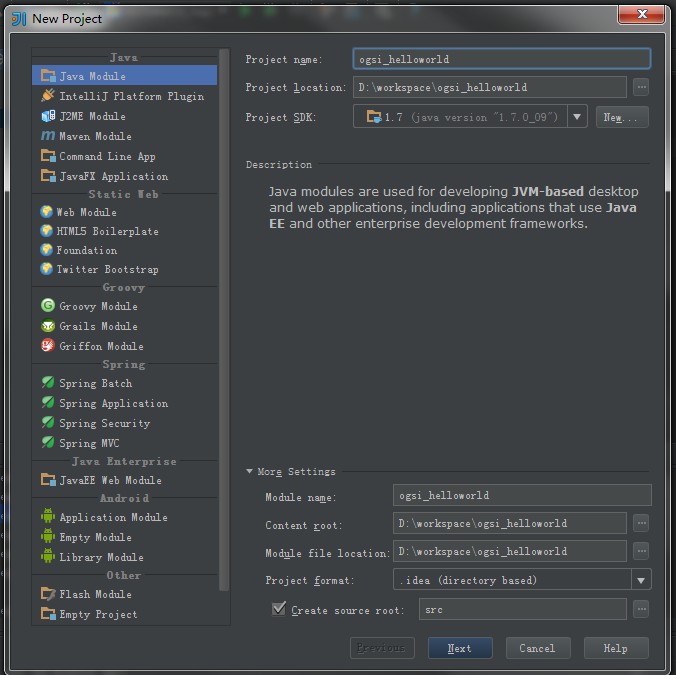Viewport: 676px width, 675px height.
Task: Browse for Project location with ellipsis button
Action: pos(642,87)
